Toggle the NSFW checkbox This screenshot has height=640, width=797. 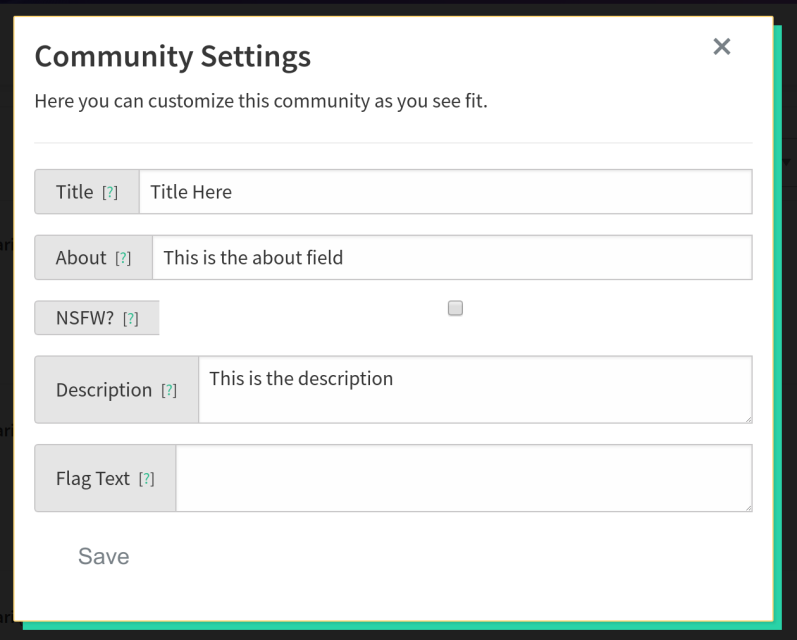click(455, 308)
